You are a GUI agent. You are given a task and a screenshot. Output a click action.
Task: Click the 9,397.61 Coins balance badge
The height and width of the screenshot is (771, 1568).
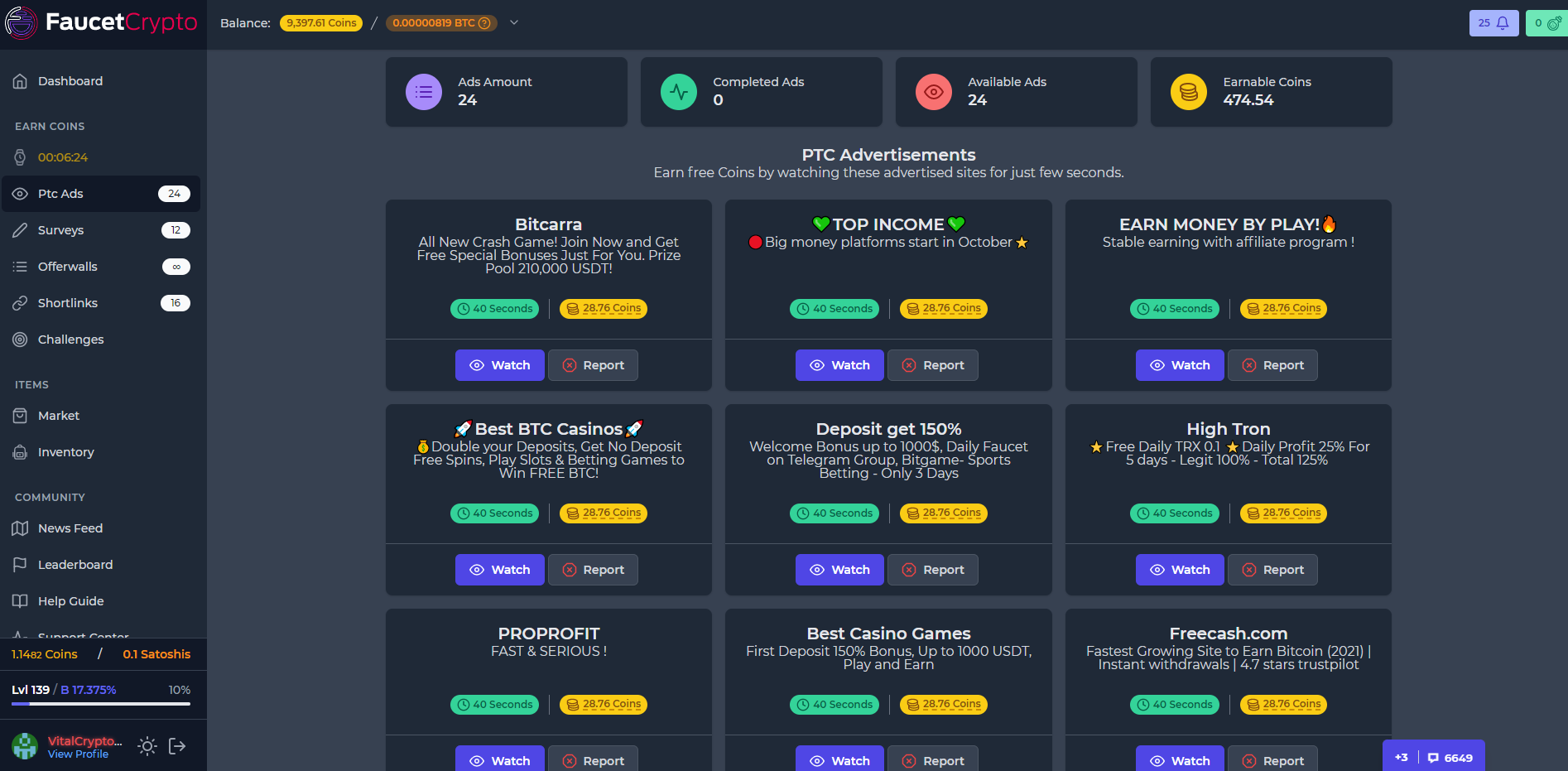pos(321,23)
